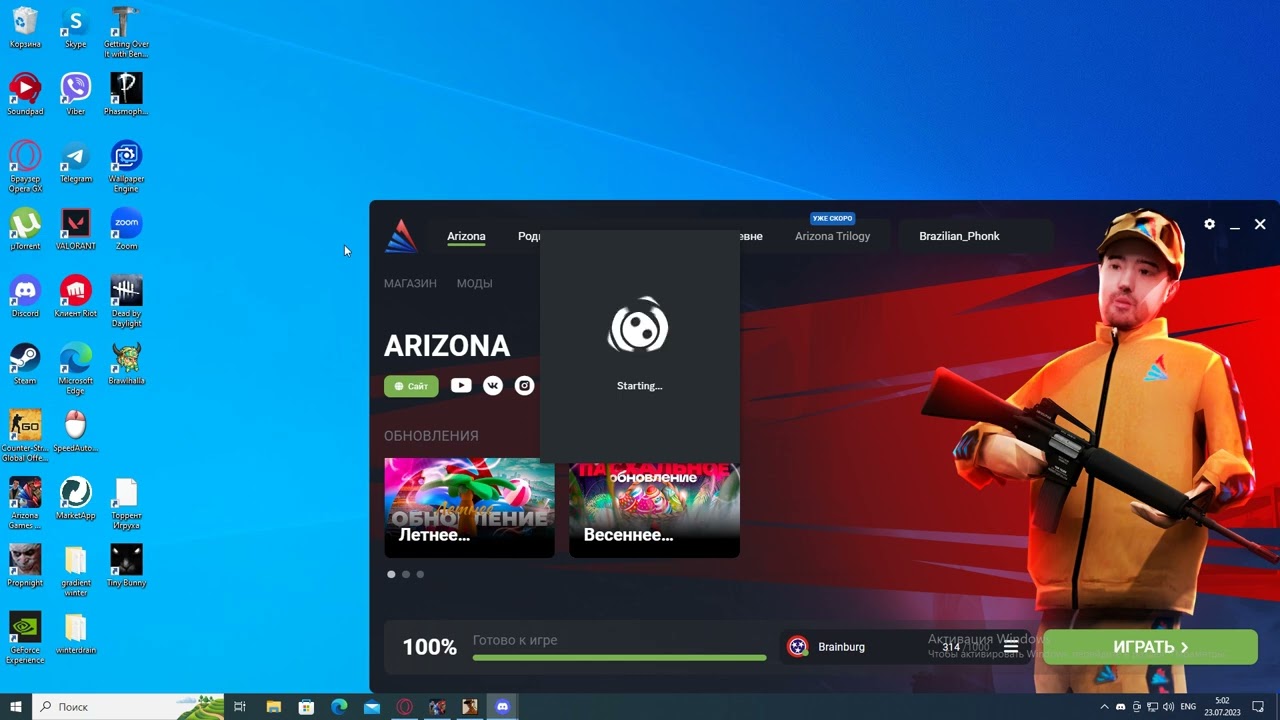The height and width of the screenshot is (720, 1280).
Task: Select Soundpad desktop shortcut
Action: point(25,94)
